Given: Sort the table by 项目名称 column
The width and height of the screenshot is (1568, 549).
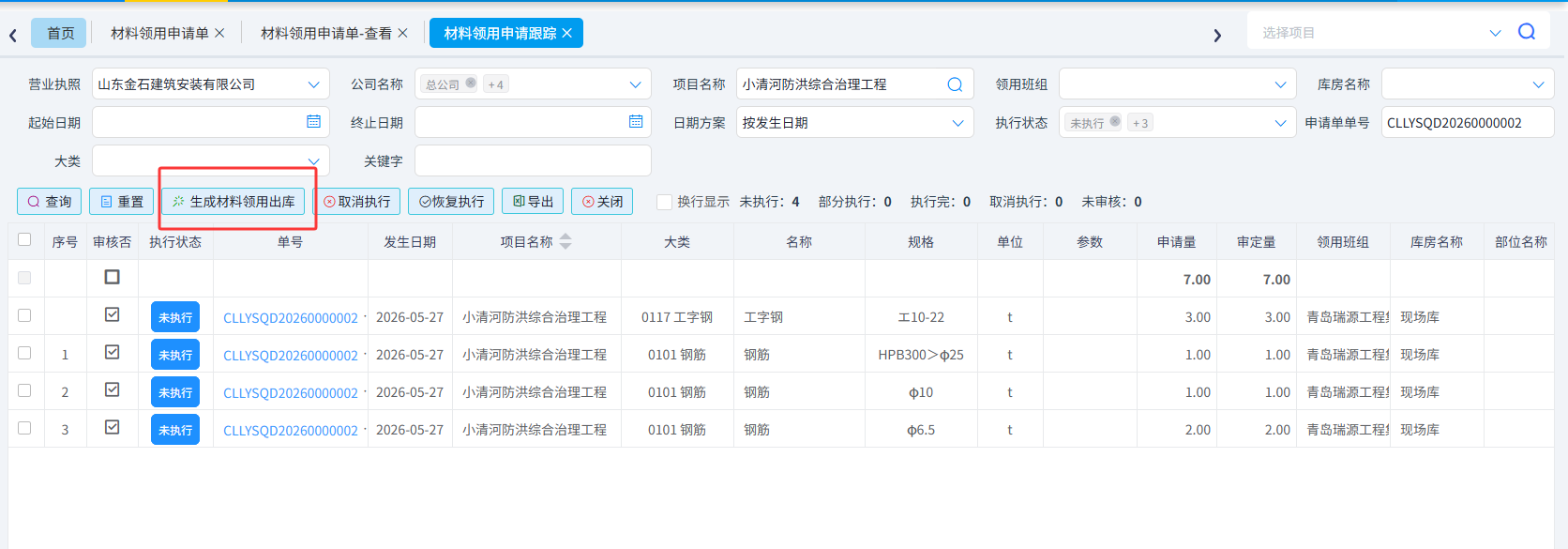Looking at the screenshot, I should point(565,241).
